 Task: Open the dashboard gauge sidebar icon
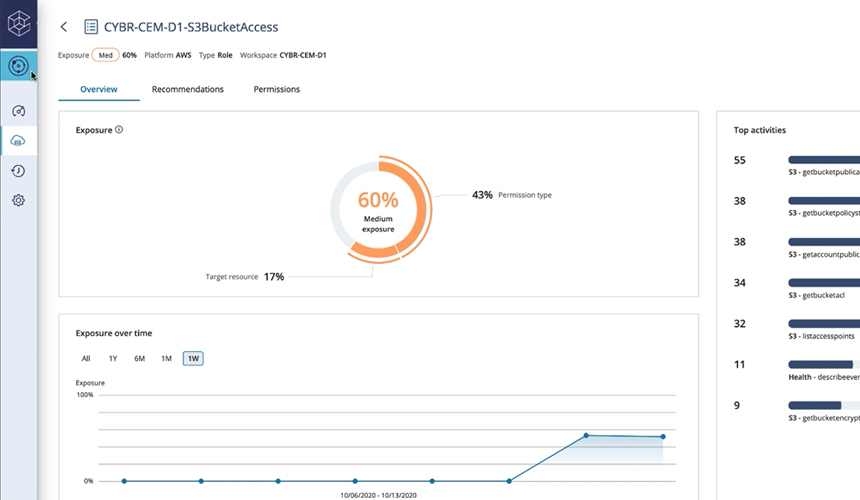coord(18,111)
